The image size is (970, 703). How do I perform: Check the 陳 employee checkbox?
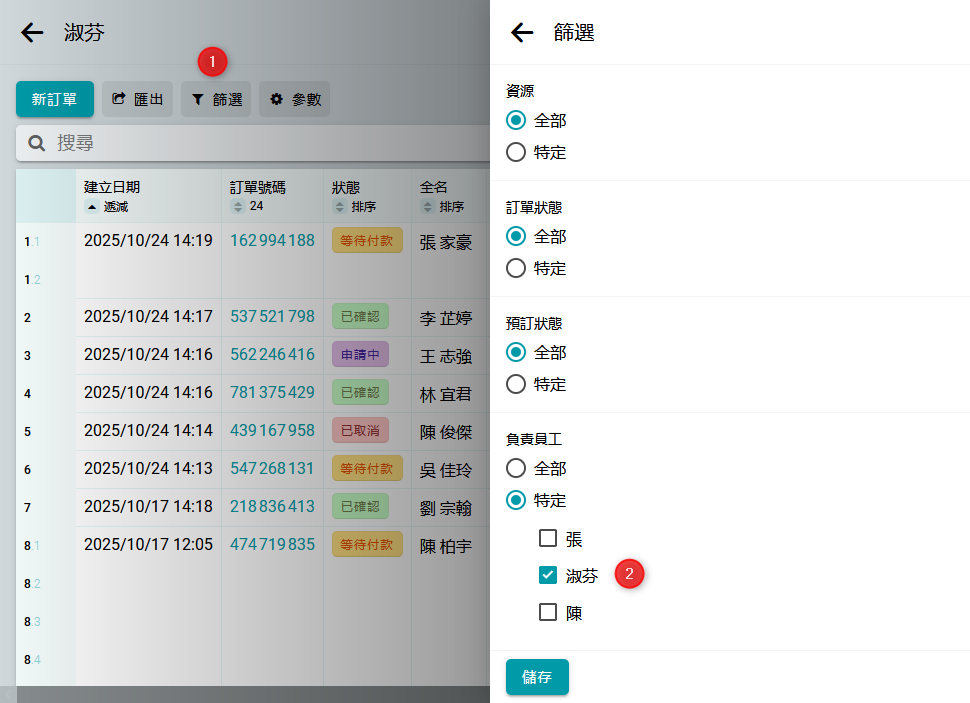click(x=548, y=612)
